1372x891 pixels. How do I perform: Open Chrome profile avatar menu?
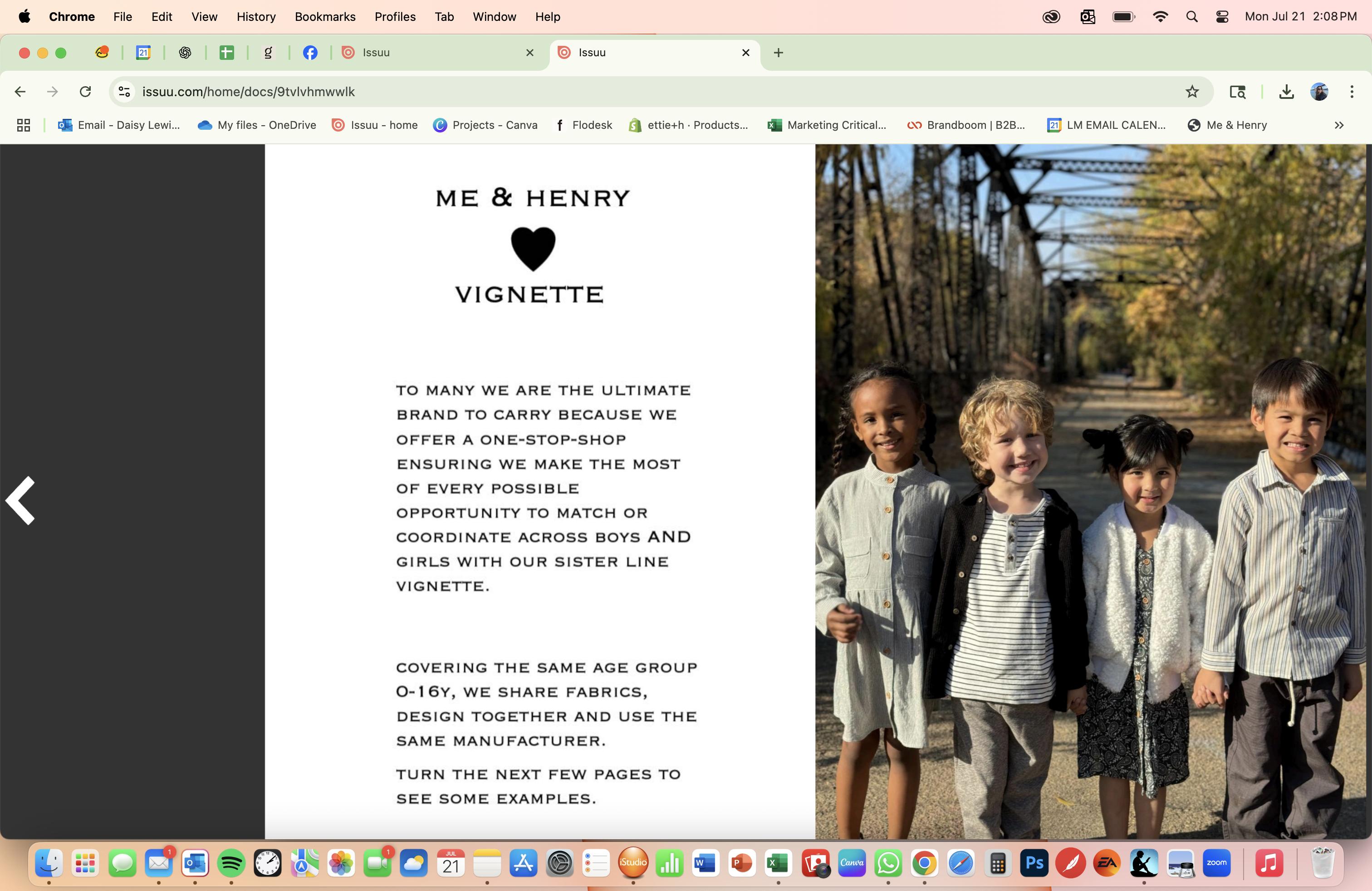coord(1319,92)
